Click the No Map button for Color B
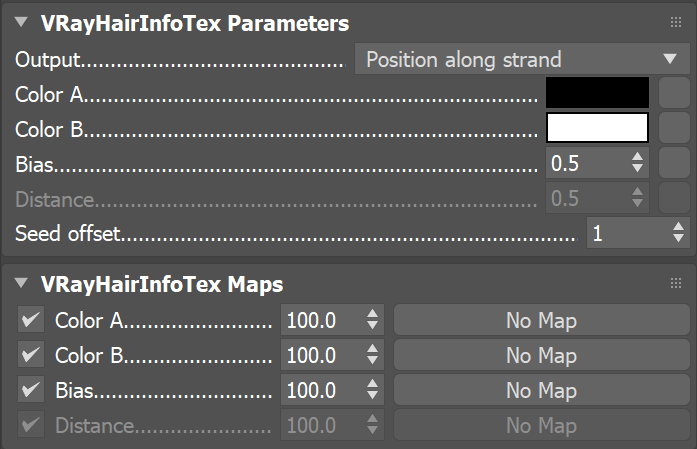Image resolution: width=697 pixels, height=449 pixels. tap(542, 355)
